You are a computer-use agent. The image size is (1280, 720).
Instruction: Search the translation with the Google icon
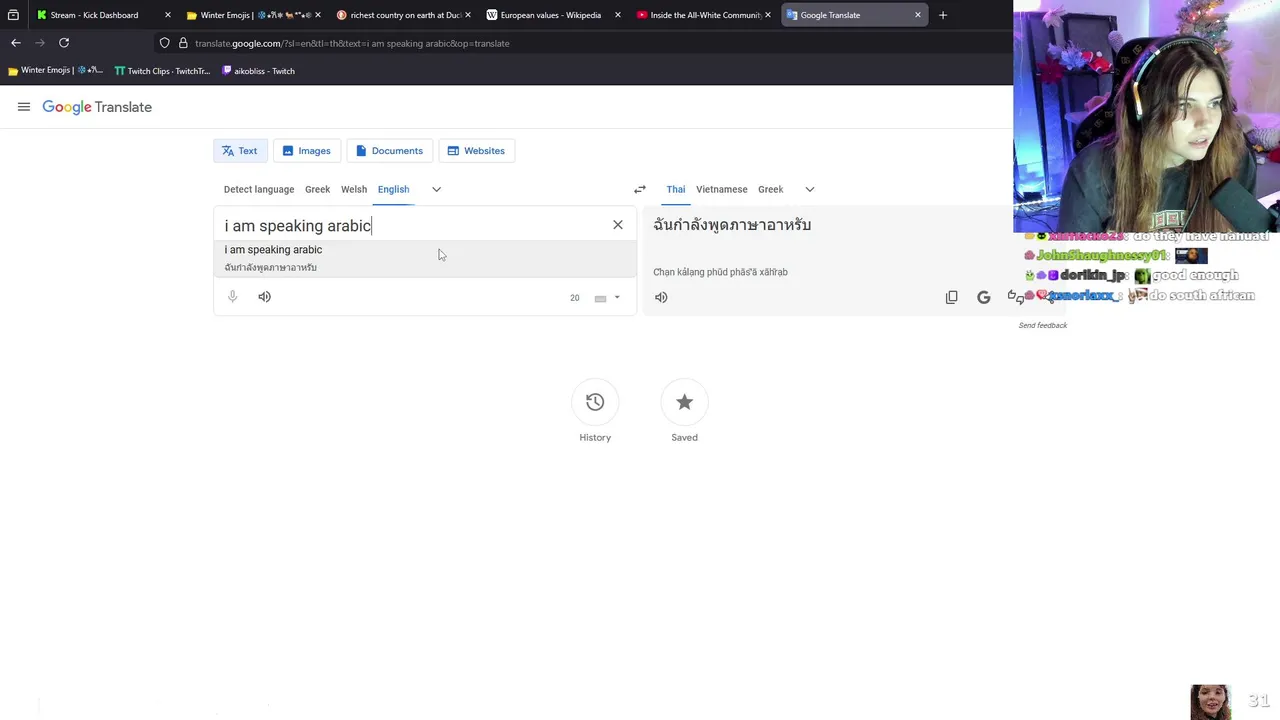pyautogui.click(x=984, y=297)
